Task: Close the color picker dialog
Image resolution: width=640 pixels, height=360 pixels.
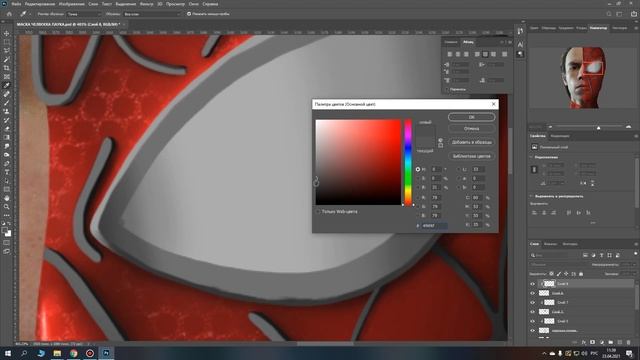Action: 493,104
